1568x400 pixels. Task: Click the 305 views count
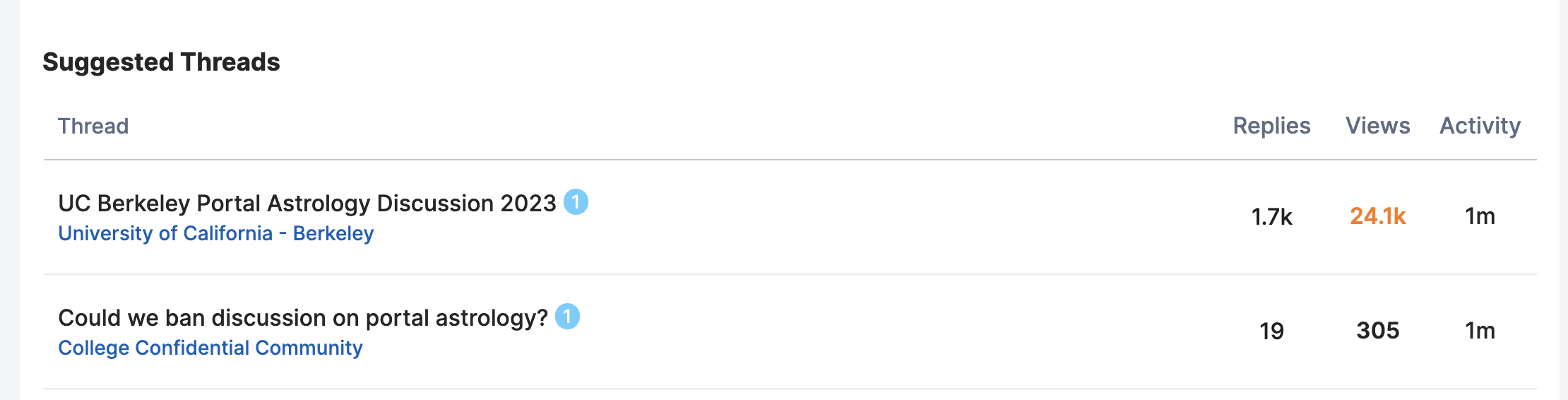click(x=1377, y=331)
